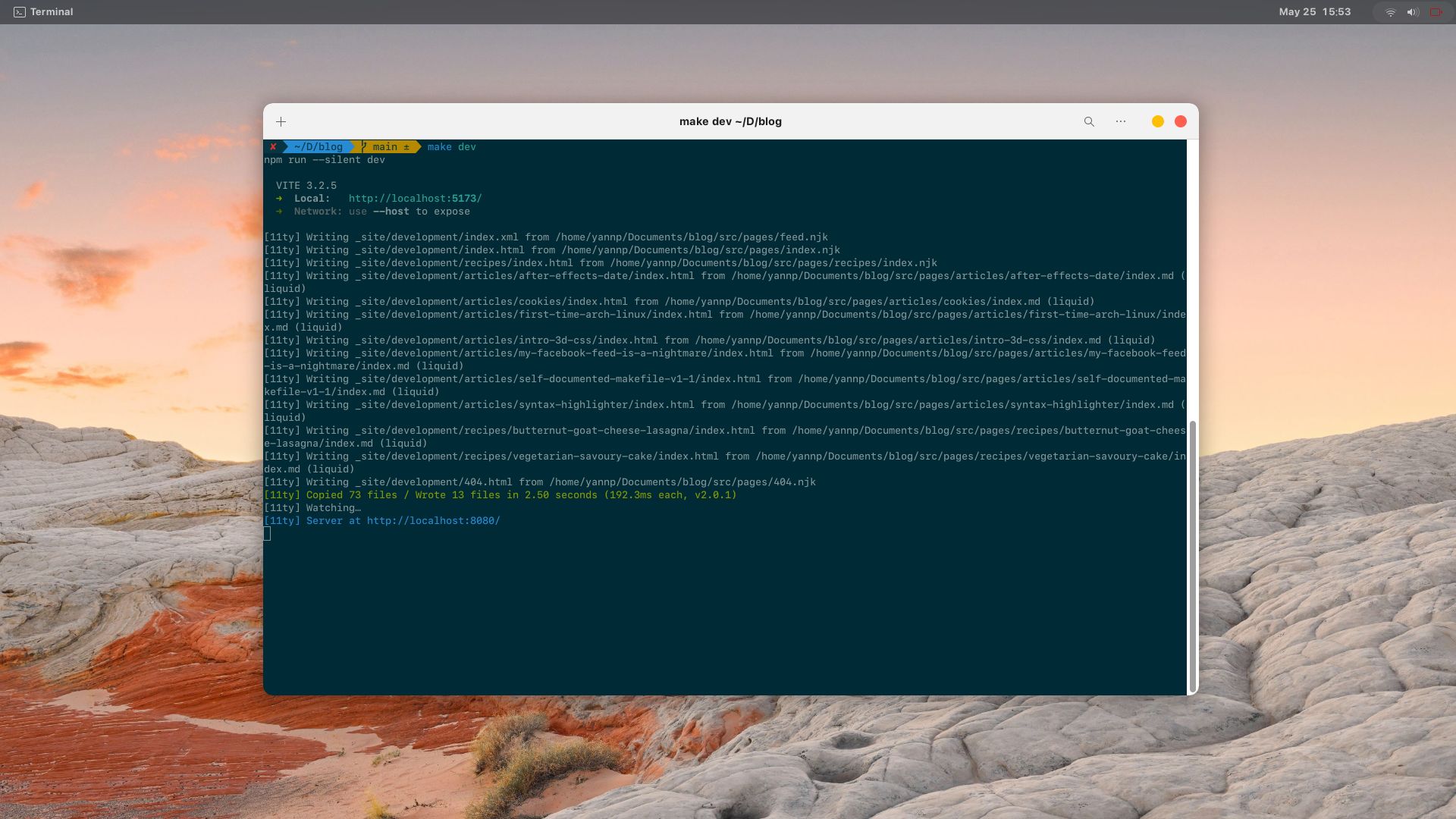Viewport: 1456px width, 819px height.
Task: Click the git branch icon in the prompt
Action: pos(364,146)
